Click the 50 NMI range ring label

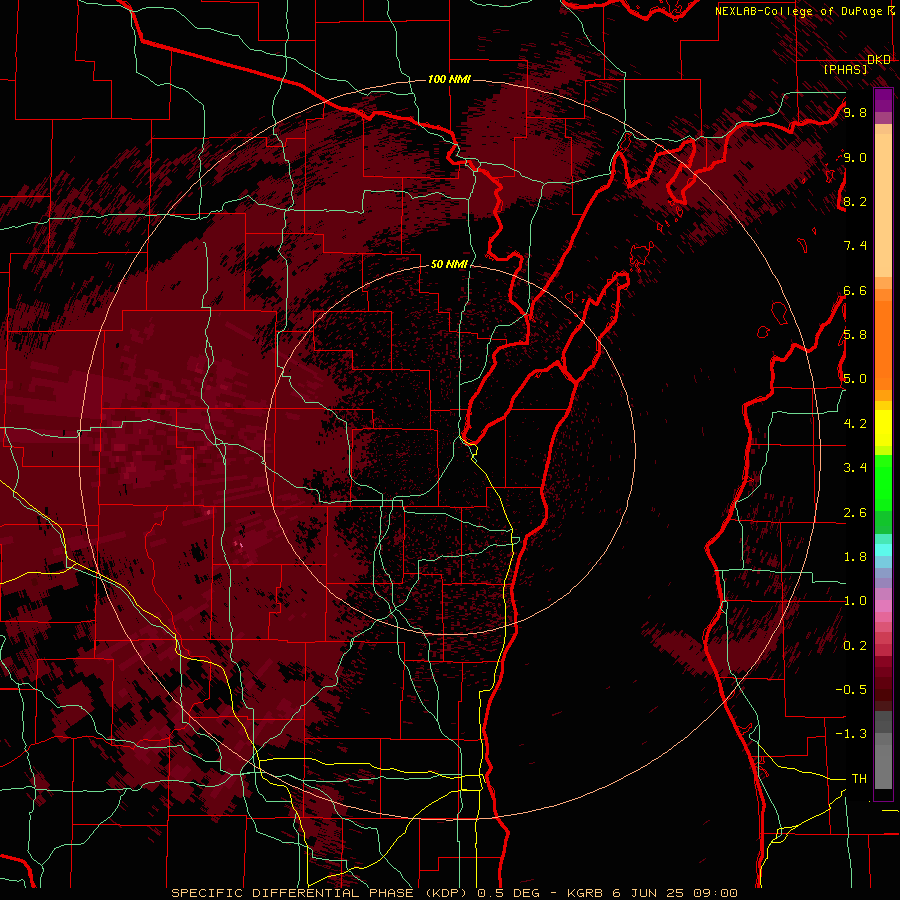pos(449,264)
